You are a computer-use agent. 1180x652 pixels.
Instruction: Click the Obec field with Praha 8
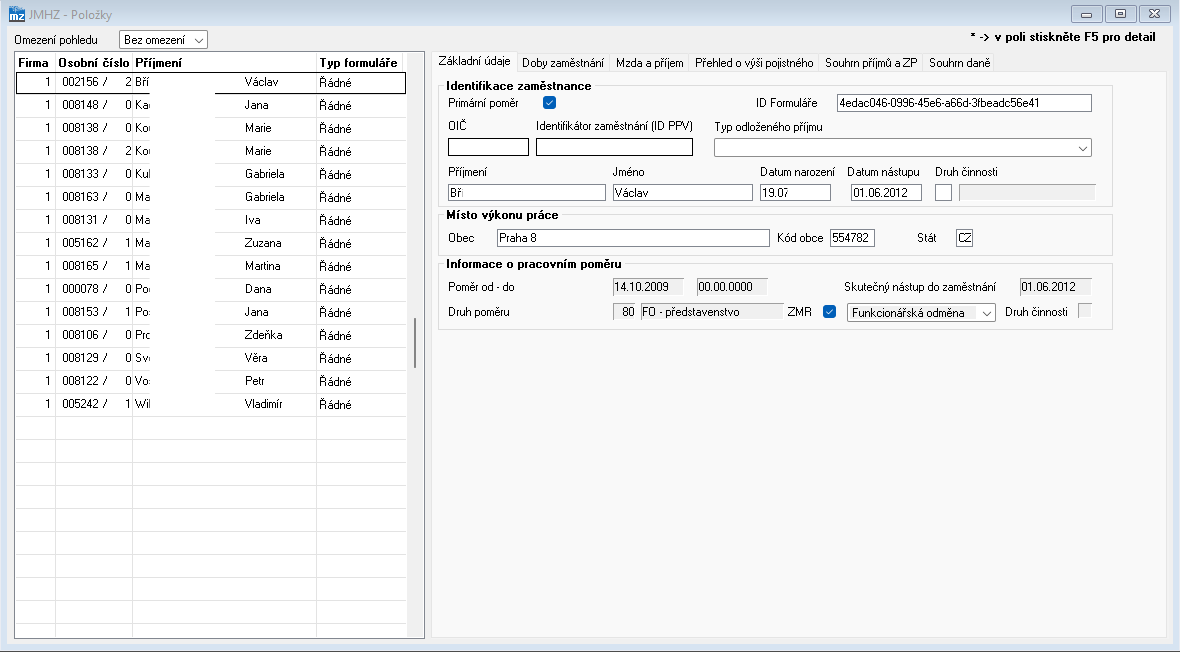tap(634, 238)
